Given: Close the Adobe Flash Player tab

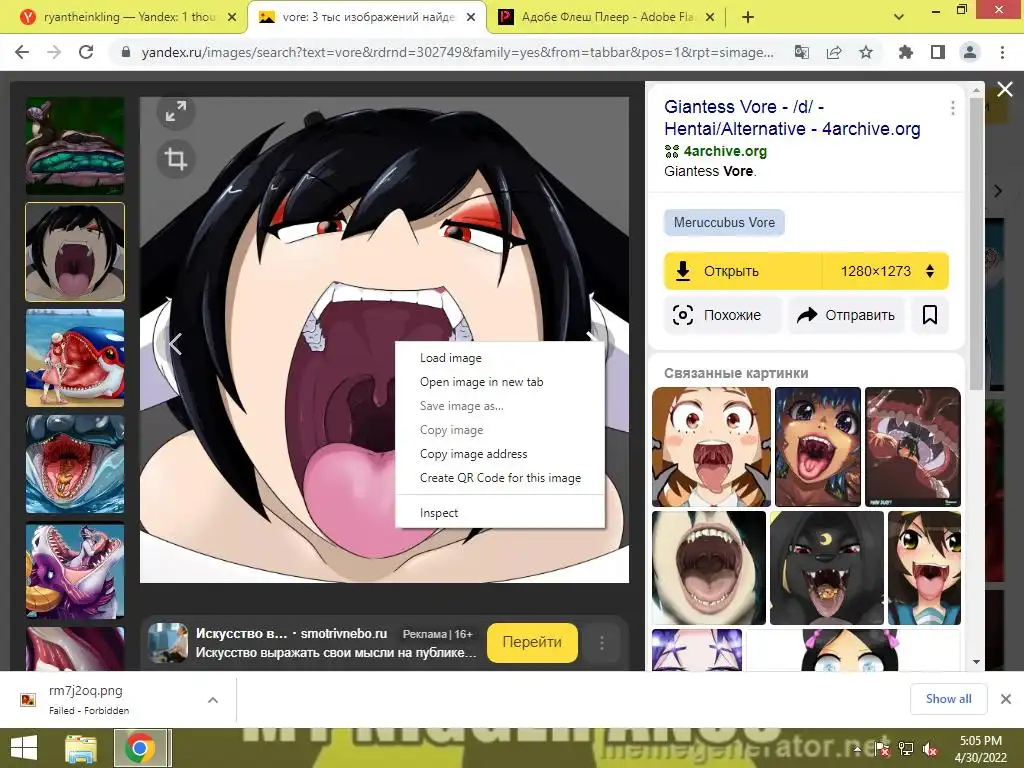Looking at the screenshot, I should (x=711, y=18).
